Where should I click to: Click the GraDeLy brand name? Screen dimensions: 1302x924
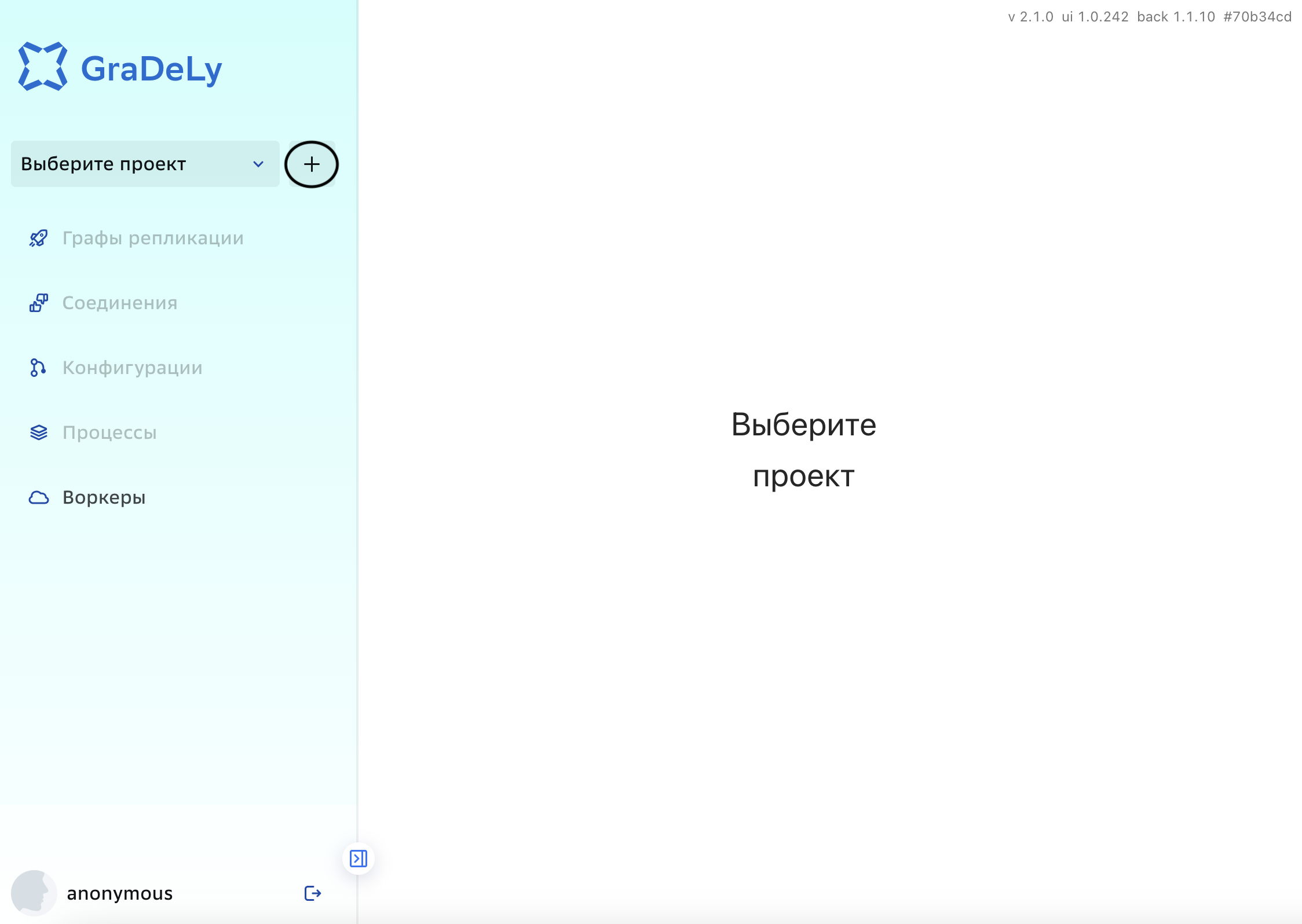(152, 69)
